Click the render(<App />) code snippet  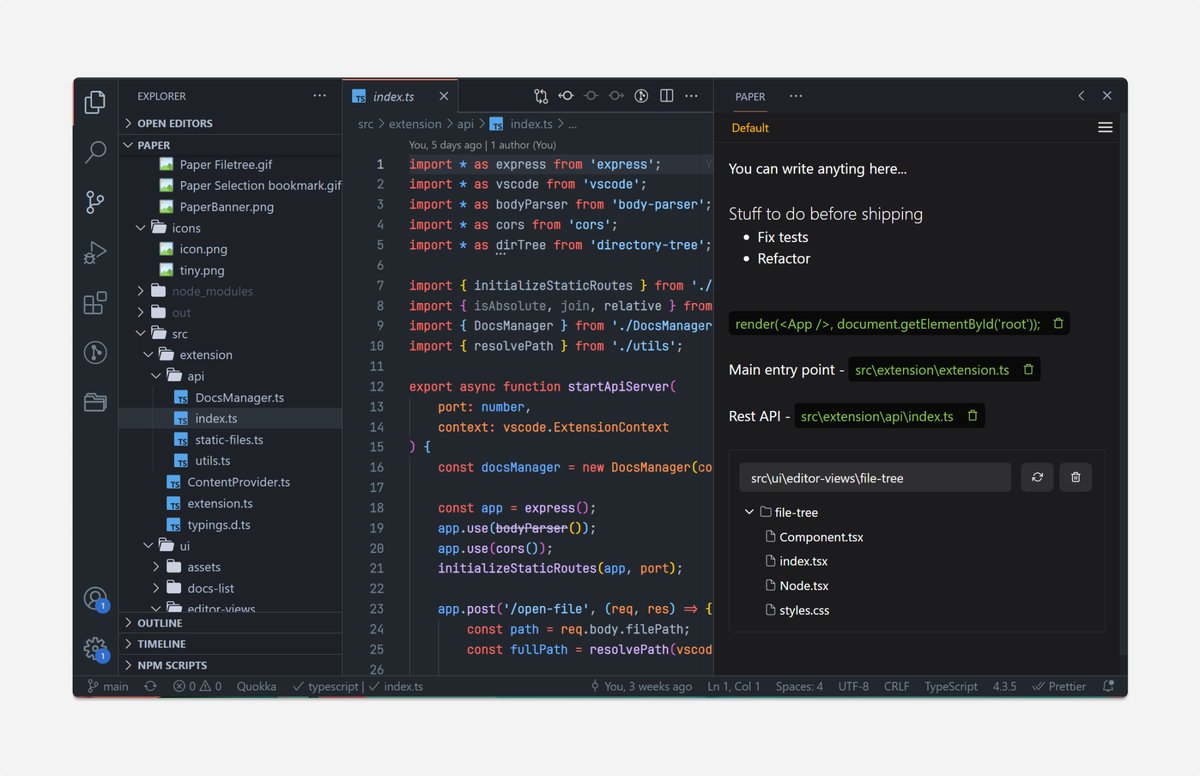(x=888, y=324)
